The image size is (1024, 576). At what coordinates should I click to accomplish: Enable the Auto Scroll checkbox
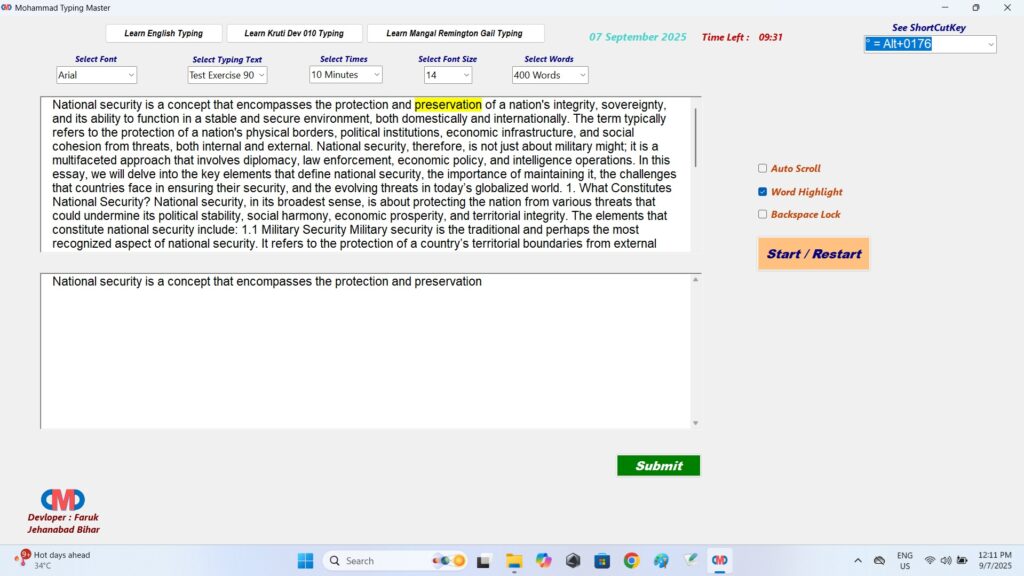[x=763, y=169]
